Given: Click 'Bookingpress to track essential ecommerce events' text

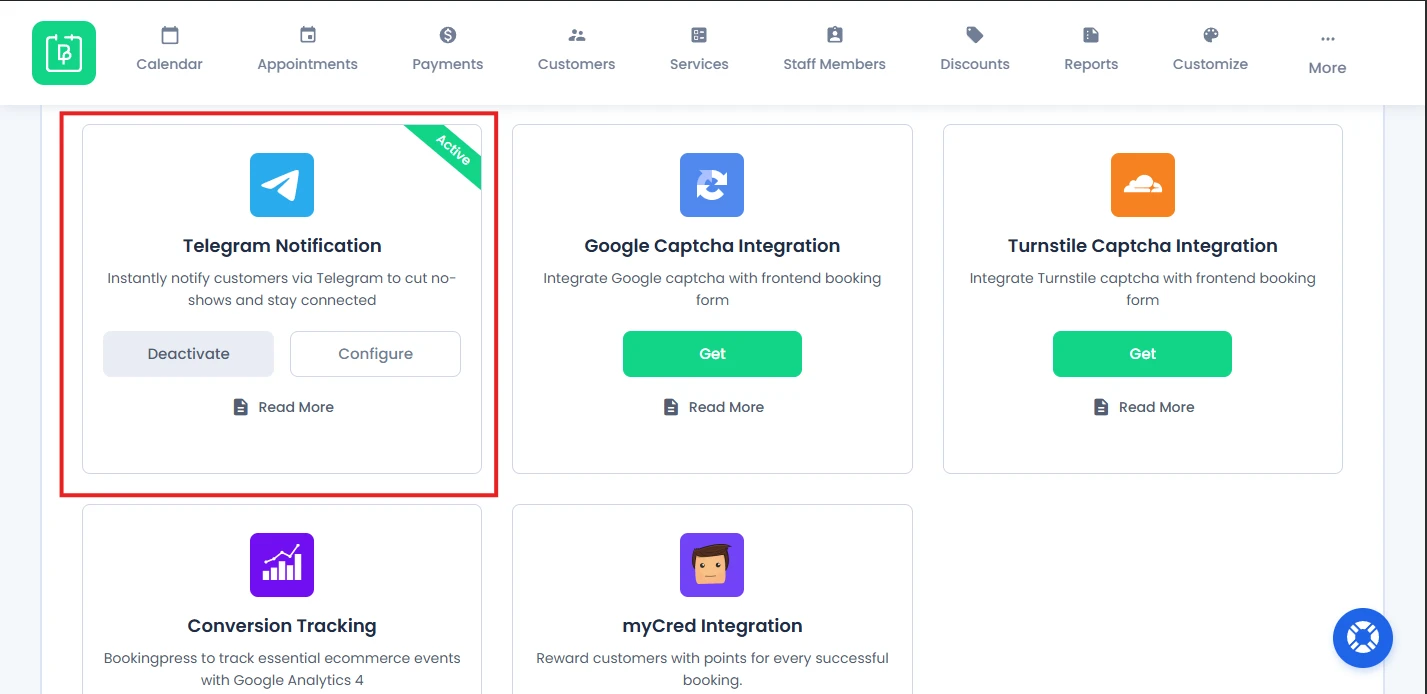Looking at the screenshot, I should pos(282,669).
